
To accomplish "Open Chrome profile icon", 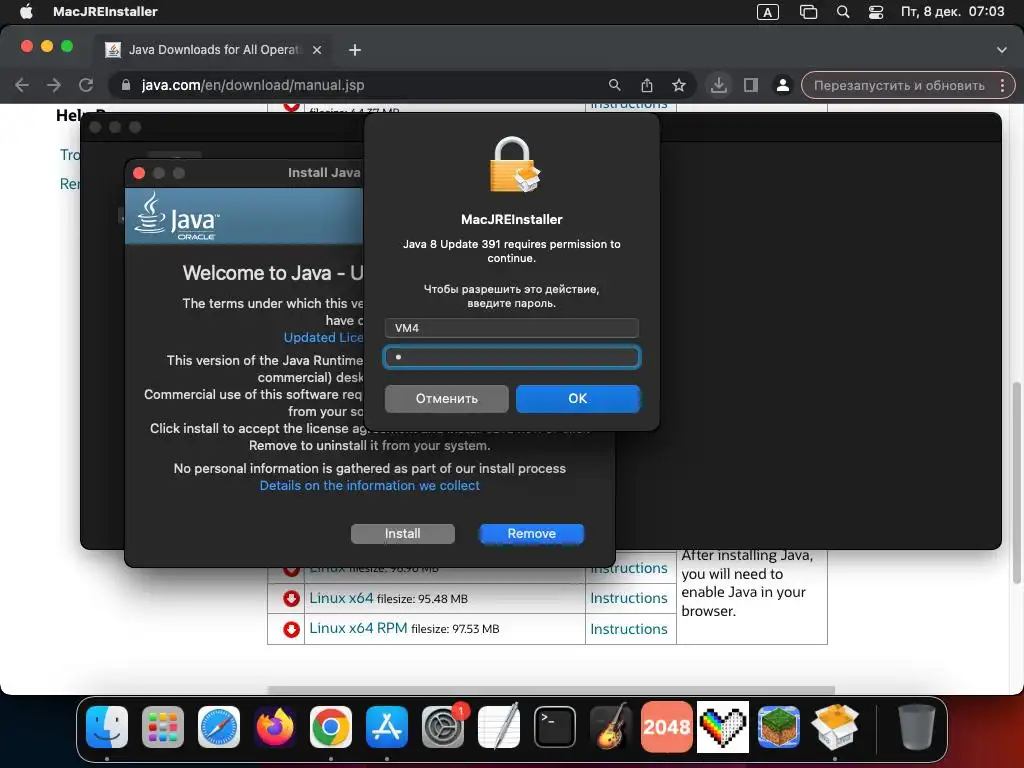I will (782, 85).
